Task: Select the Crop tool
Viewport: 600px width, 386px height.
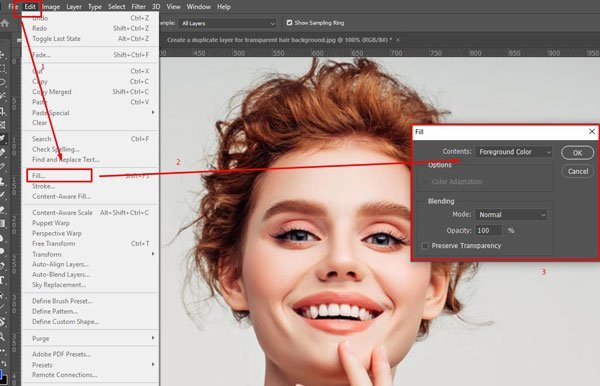Action: point(3,111)
